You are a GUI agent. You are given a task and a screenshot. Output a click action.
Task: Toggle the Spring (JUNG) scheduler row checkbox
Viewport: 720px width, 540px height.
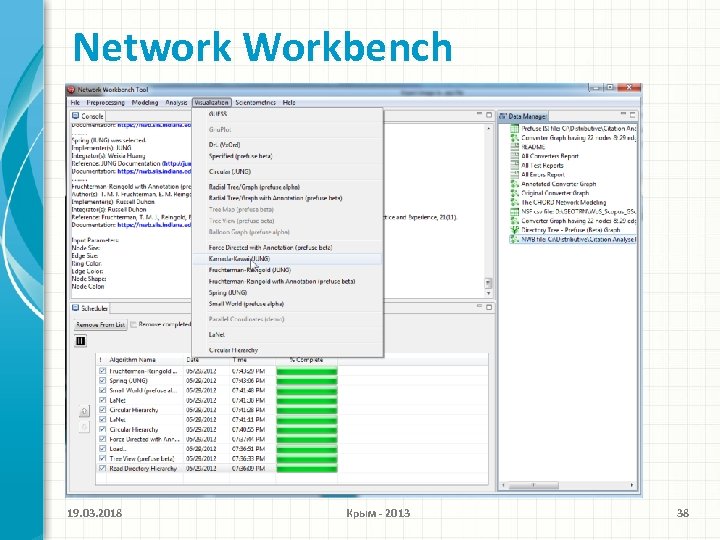tap(102, 381)
